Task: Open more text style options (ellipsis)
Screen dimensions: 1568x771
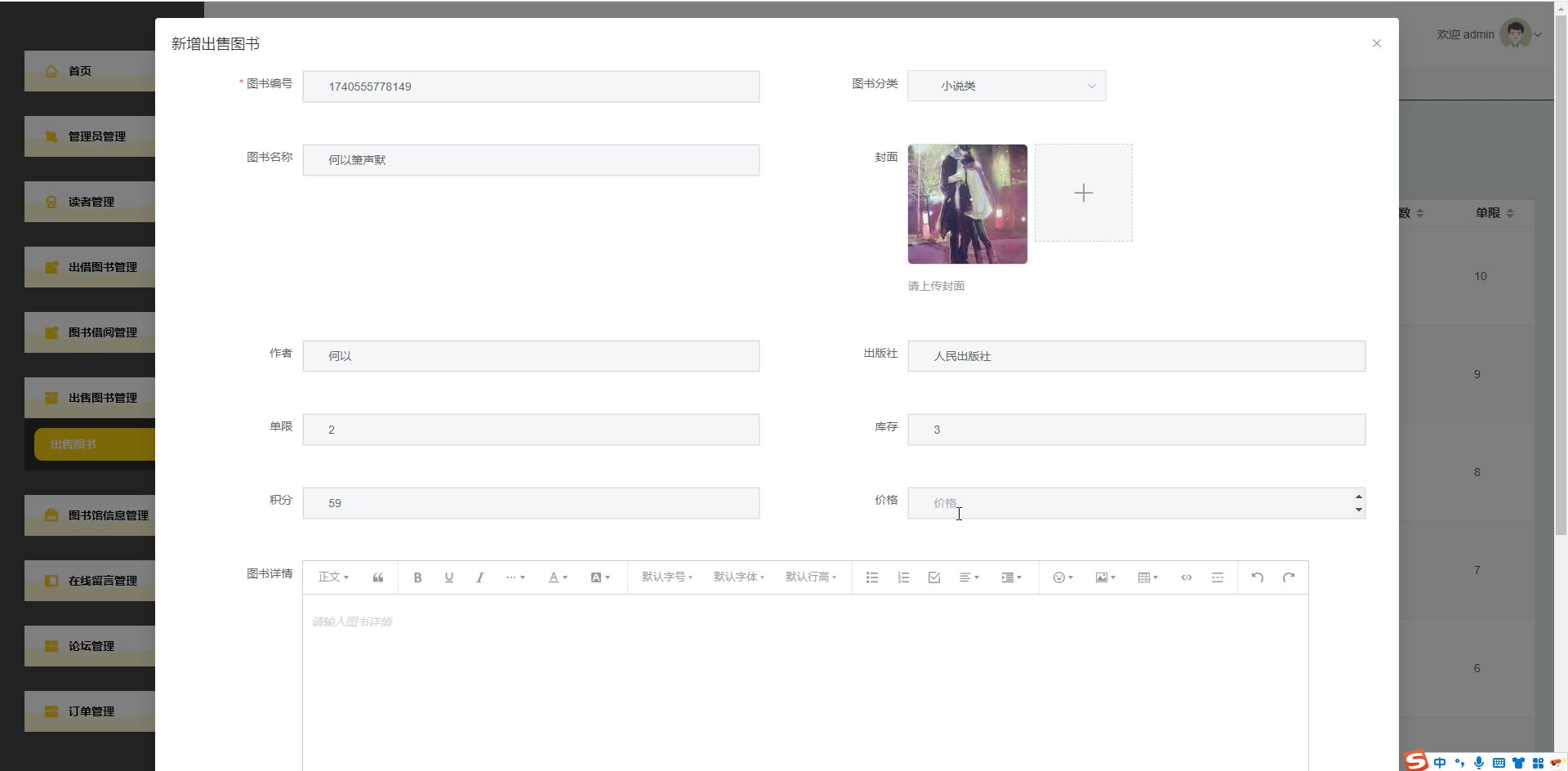Action: [515, 577]
